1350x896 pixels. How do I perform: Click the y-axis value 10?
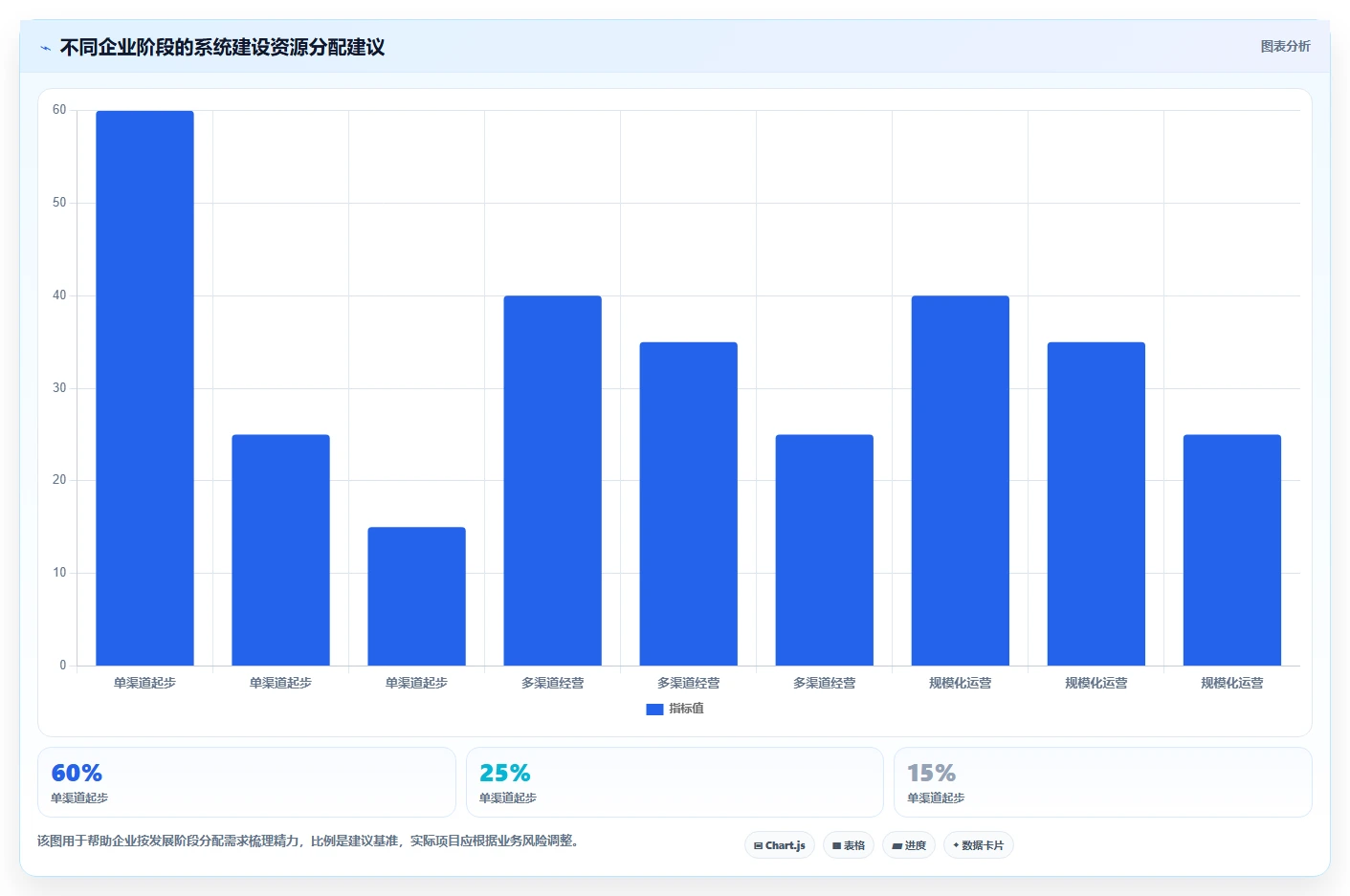coord(59,573)
